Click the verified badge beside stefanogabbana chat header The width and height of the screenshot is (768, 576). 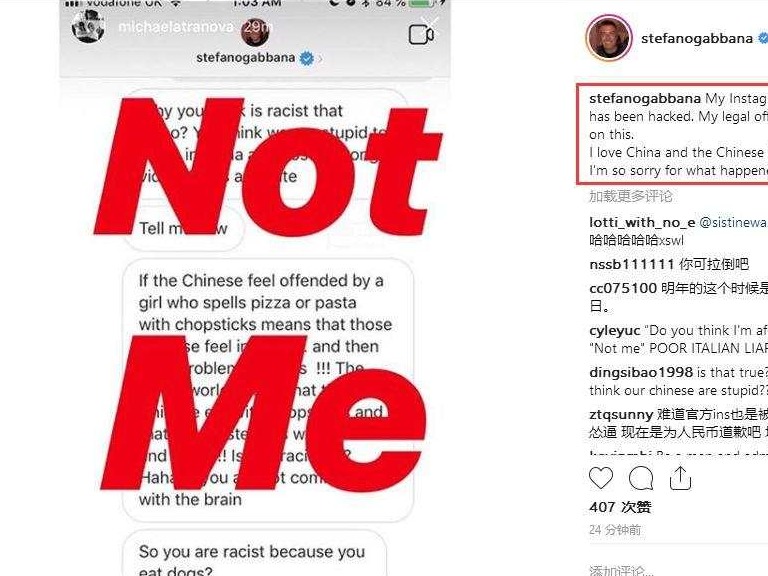point(306,58)
